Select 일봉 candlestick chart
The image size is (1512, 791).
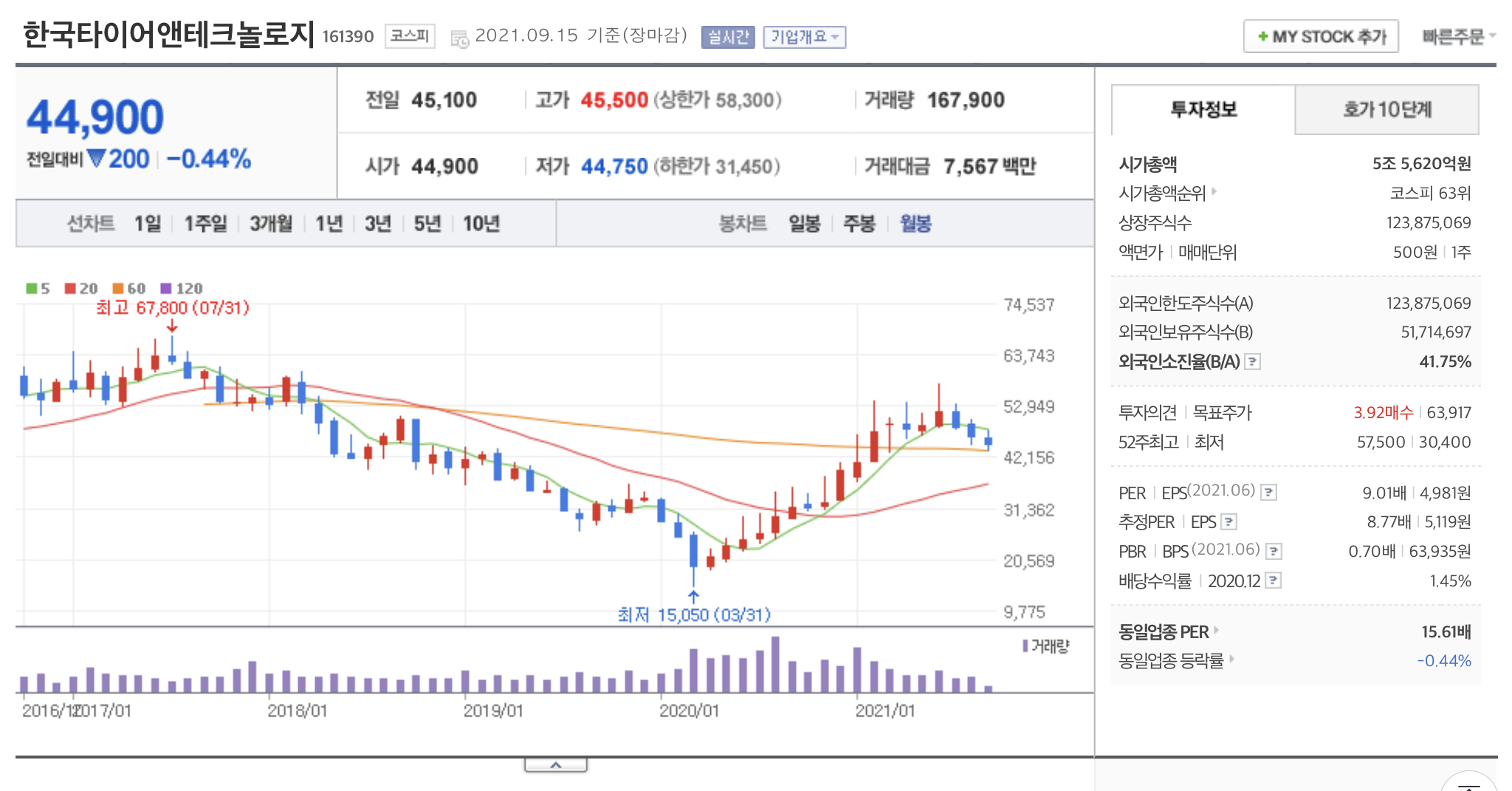pyautogui.click(x=805, y=223)
